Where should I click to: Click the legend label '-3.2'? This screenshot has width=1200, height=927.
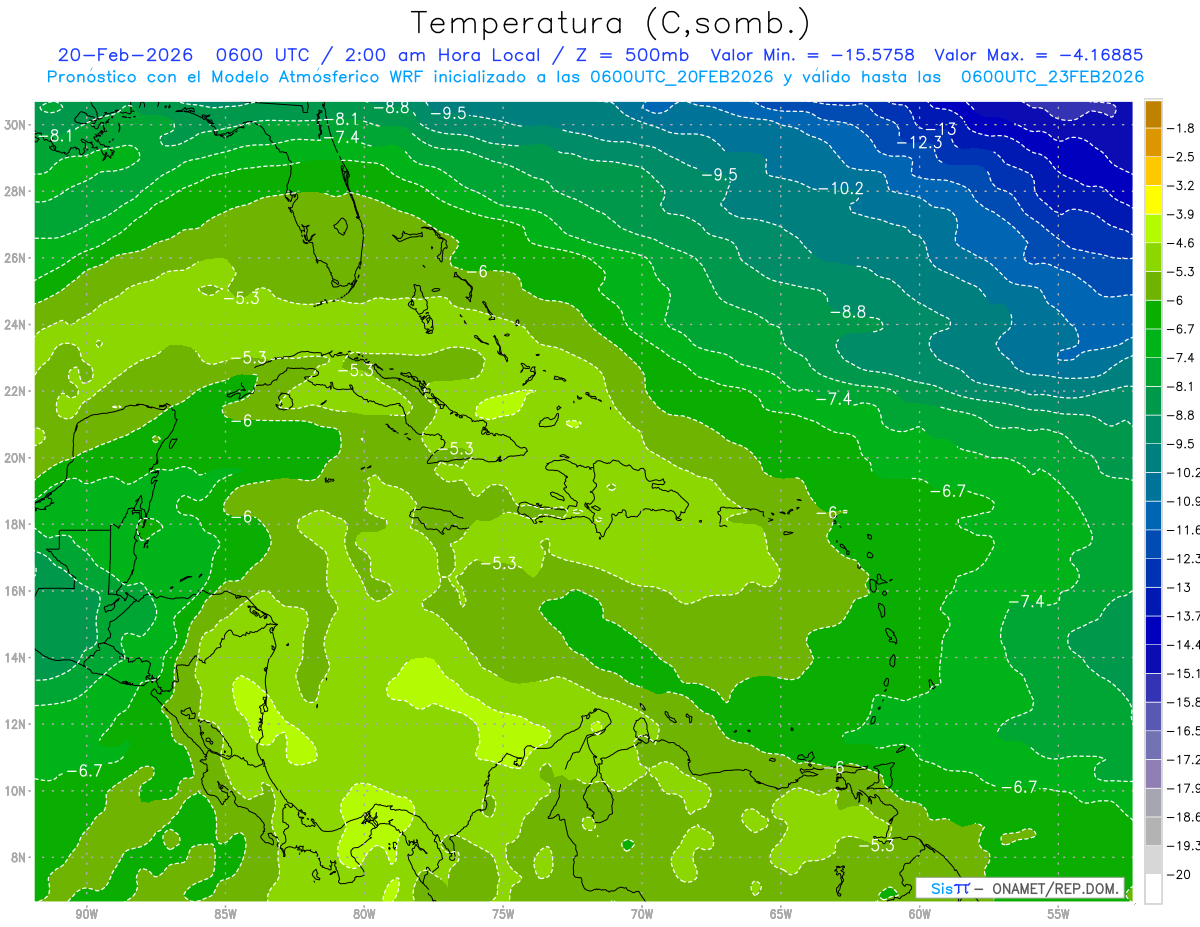1182,186
